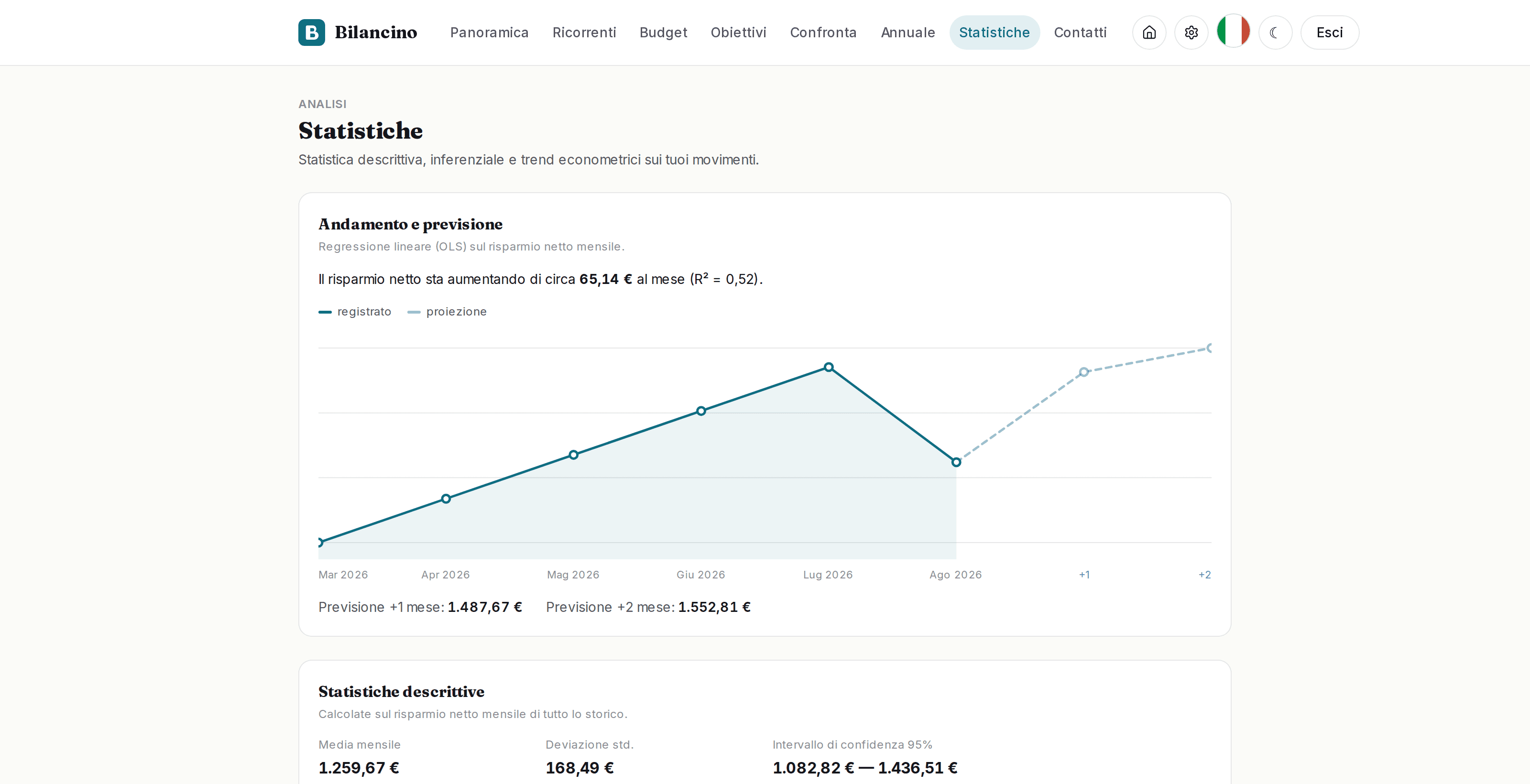The height and width of the screenshot is (784, 1530).
Task: Click the registrato legend entry
Action: [355, 311]
